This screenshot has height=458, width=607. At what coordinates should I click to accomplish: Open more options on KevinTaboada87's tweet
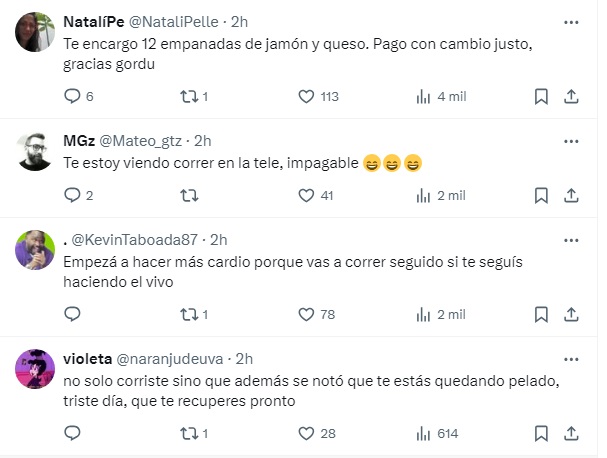click(570, 239)
